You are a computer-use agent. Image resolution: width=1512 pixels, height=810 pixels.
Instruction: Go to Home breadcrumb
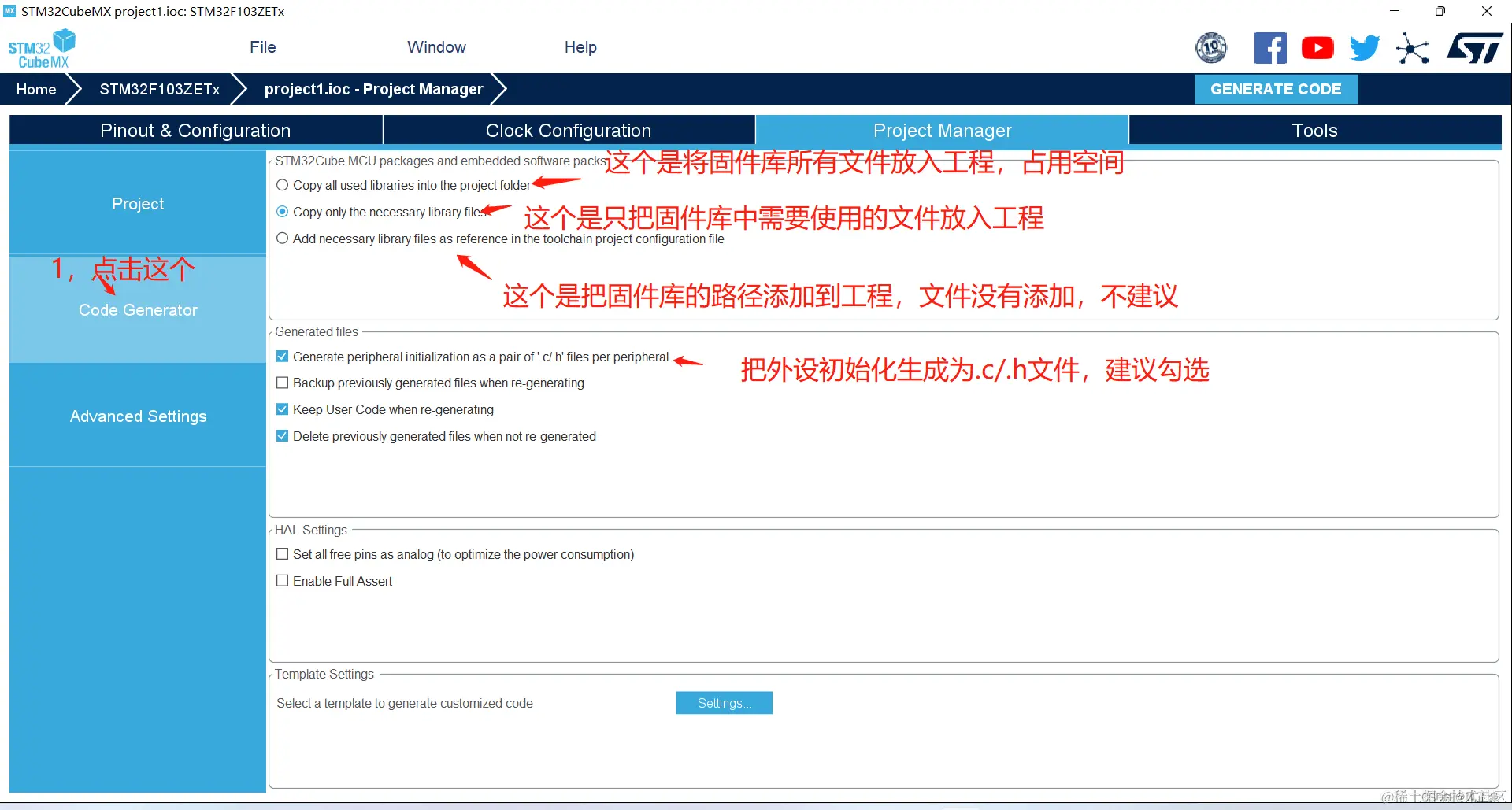click(36, 89)
